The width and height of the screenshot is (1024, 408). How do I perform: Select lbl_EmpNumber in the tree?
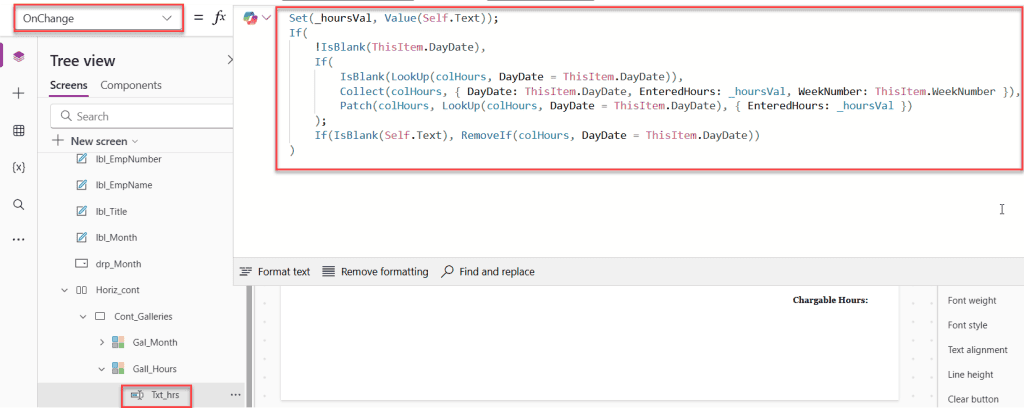click(x=129, y=159)
